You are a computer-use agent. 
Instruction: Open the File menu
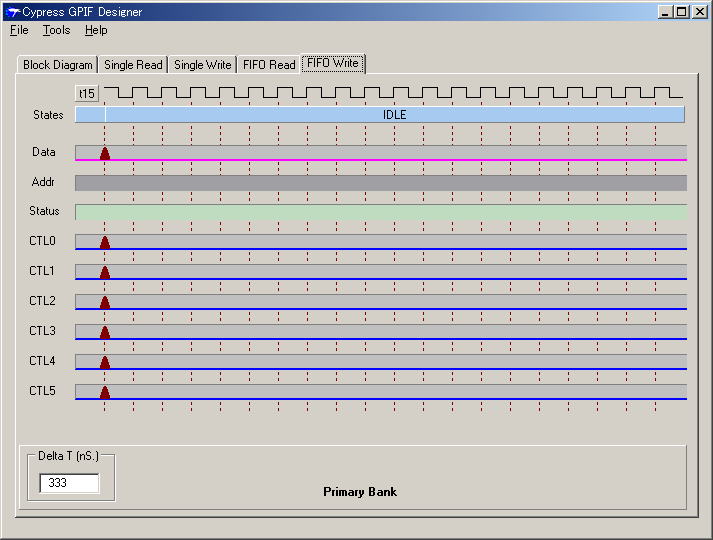pos(19,30)
